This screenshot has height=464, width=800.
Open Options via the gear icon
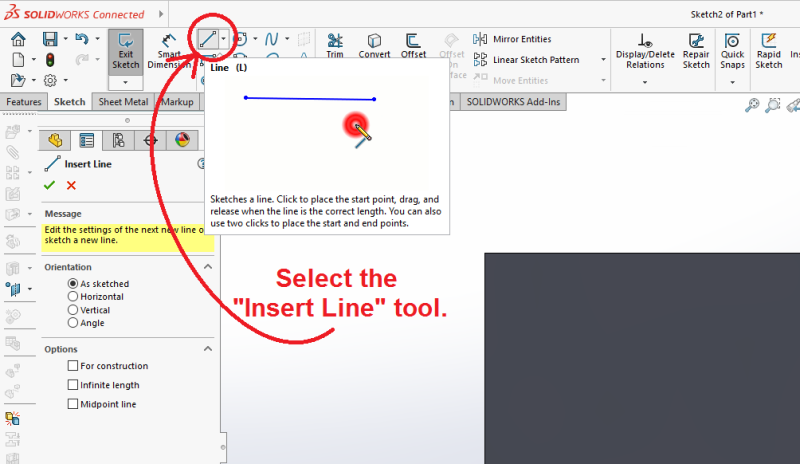click(x=50, y=80)
